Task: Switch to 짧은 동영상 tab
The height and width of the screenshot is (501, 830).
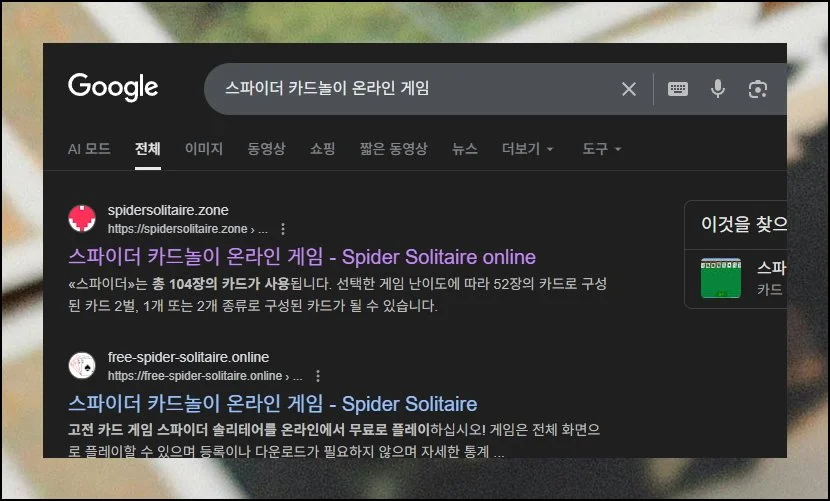Action: 393,149
